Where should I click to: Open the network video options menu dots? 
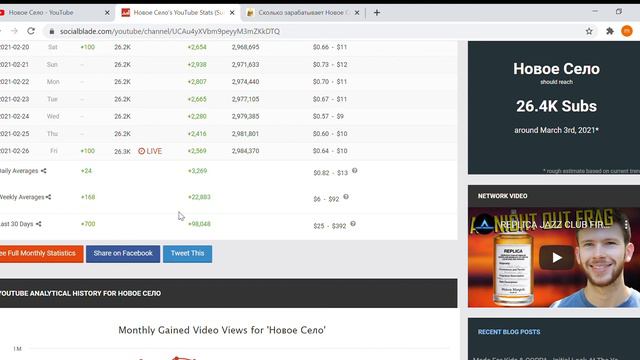626,224
